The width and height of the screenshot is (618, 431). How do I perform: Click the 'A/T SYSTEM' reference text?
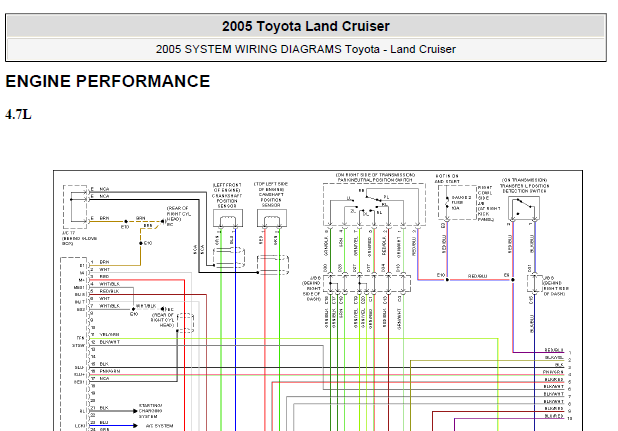coord(159,426)
